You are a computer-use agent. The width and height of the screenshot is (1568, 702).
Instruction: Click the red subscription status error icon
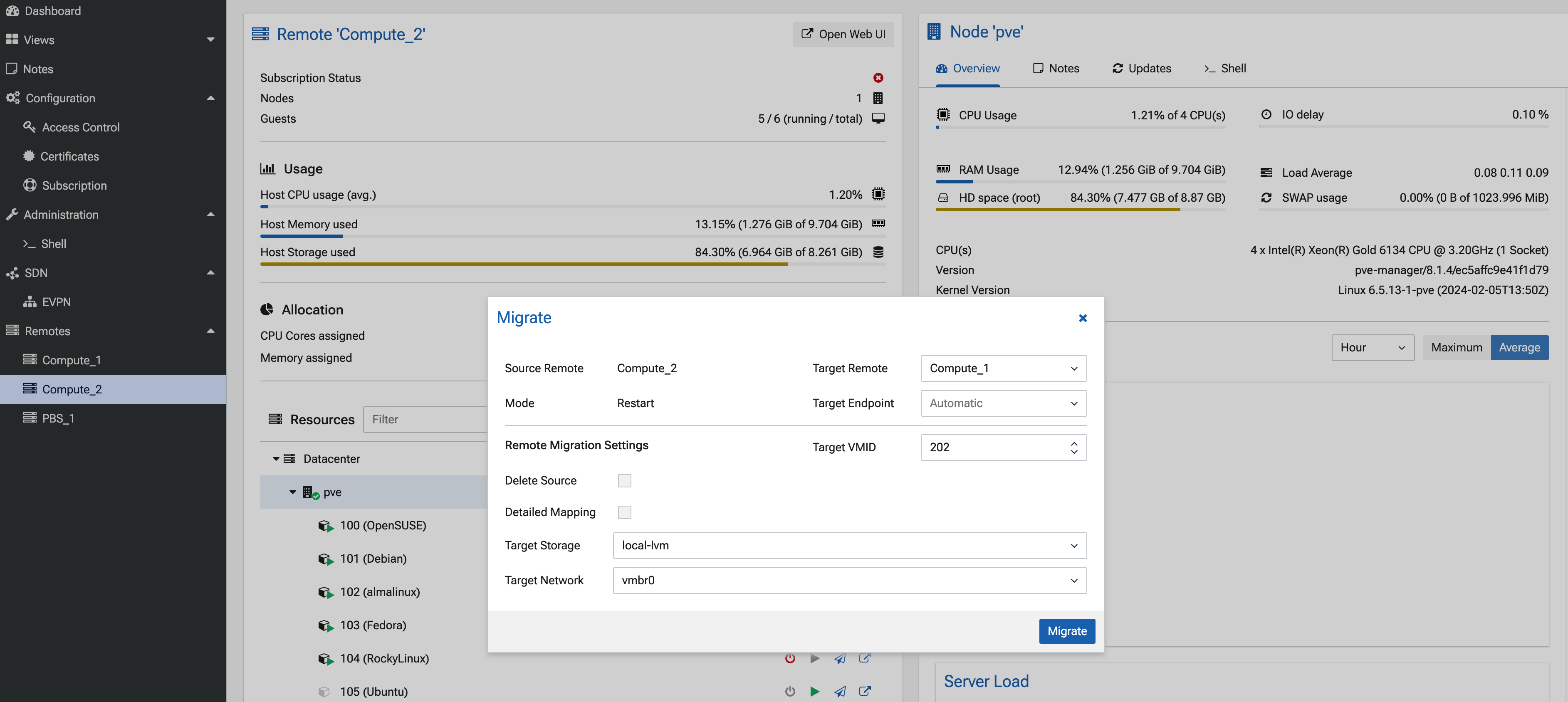878,78
